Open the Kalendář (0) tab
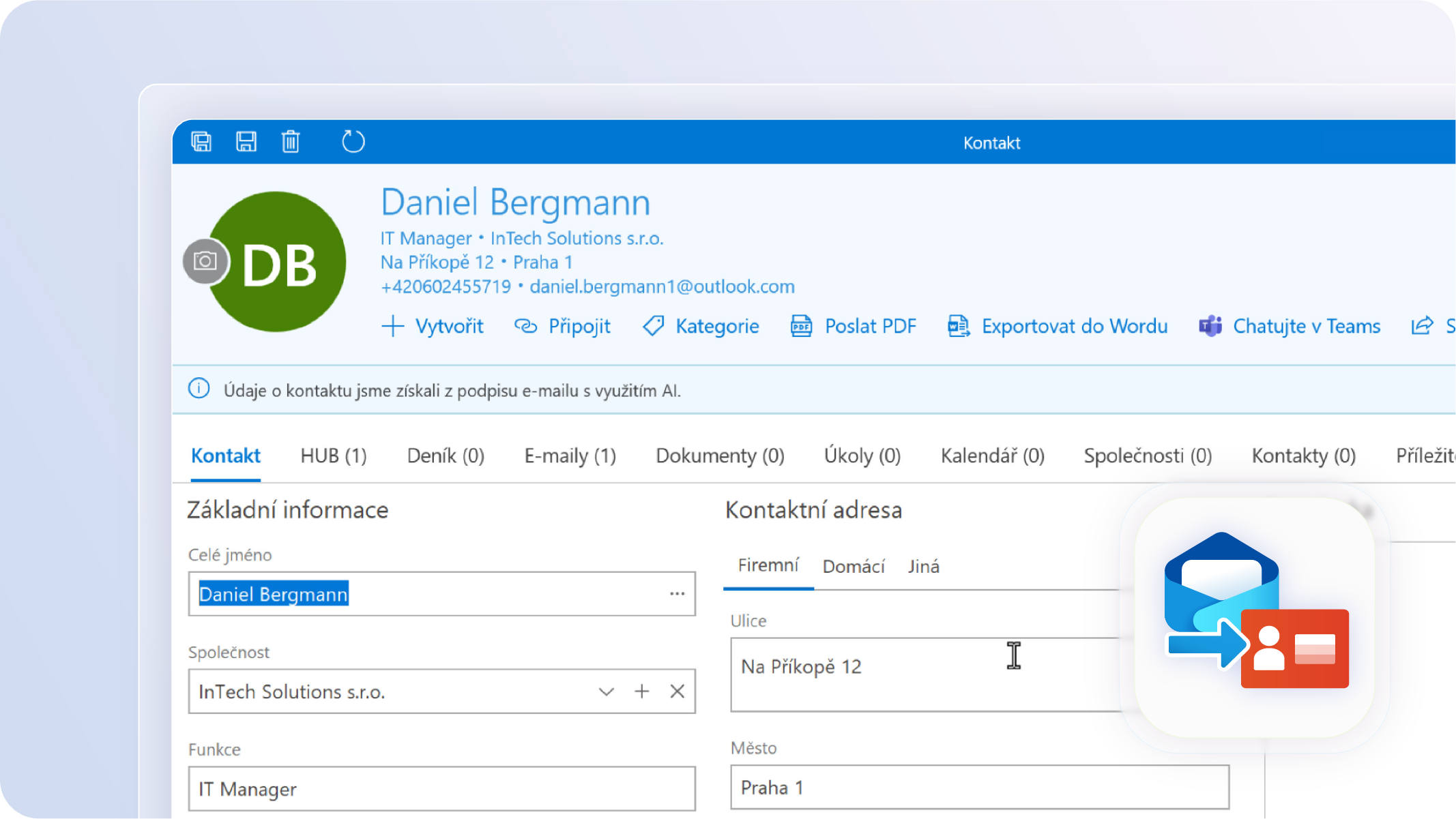 pyautogui.click(x=993, y=456)
